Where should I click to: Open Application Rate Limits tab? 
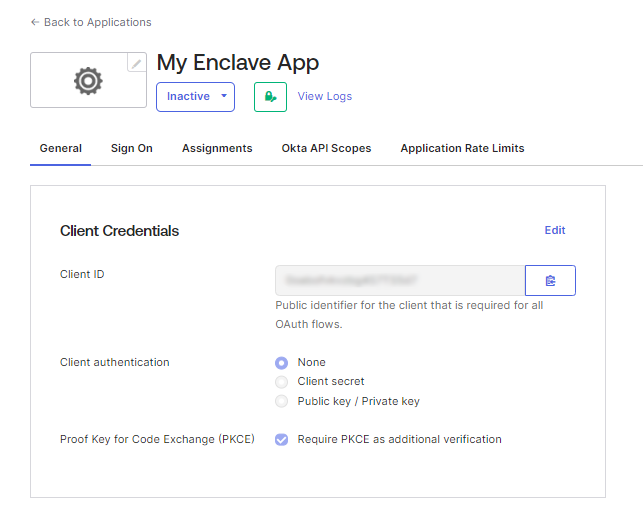[x=463, y=148]
